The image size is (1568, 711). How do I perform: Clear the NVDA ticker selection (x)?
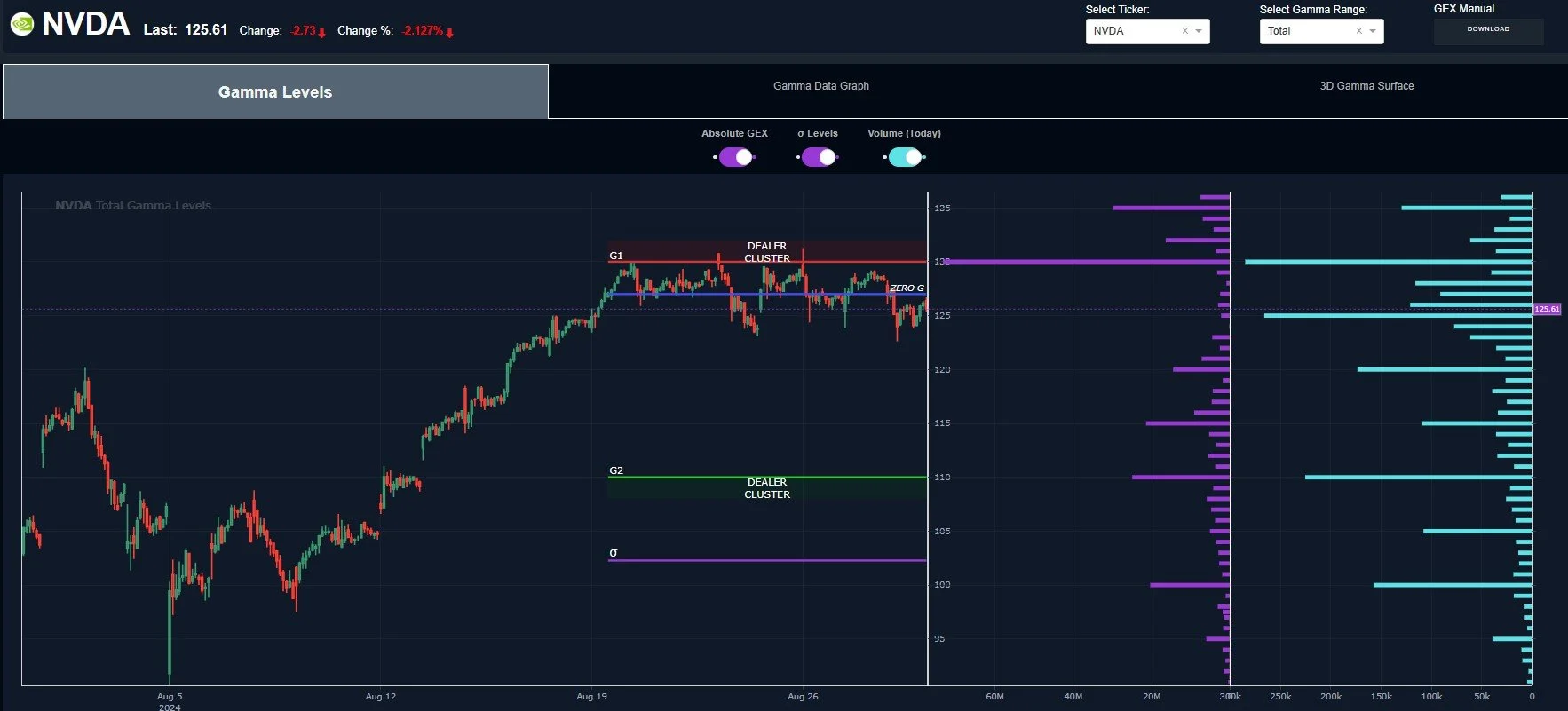[1184, 31]
